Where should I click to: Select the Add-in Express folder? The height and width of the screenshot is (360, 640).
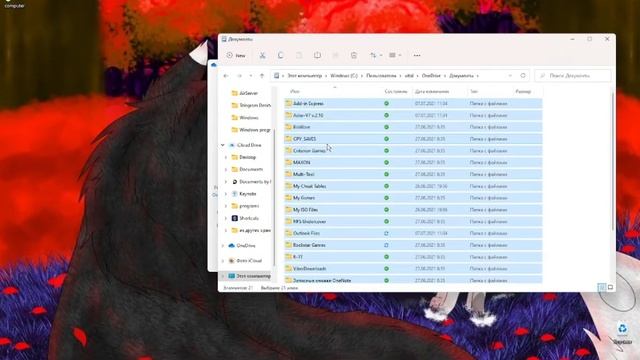click(x=413, y=103)
